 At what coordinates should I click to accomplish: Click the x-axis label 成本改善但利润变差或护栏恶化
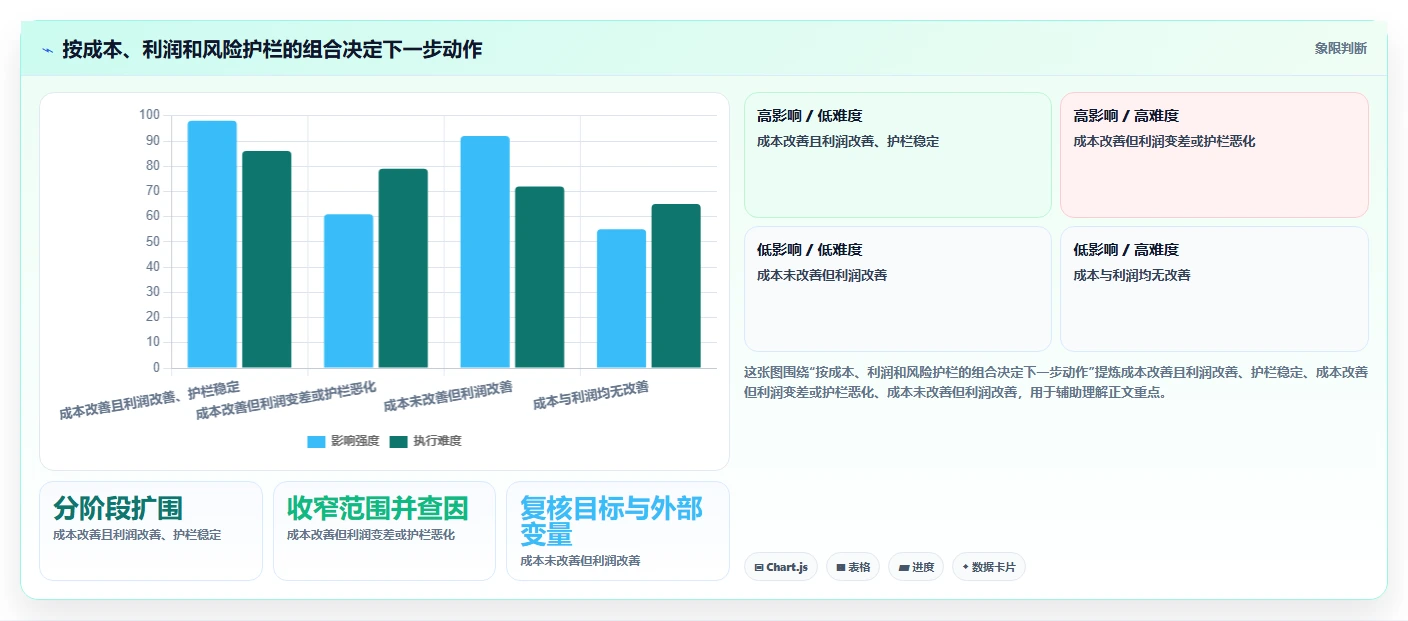tap(286, 400)
